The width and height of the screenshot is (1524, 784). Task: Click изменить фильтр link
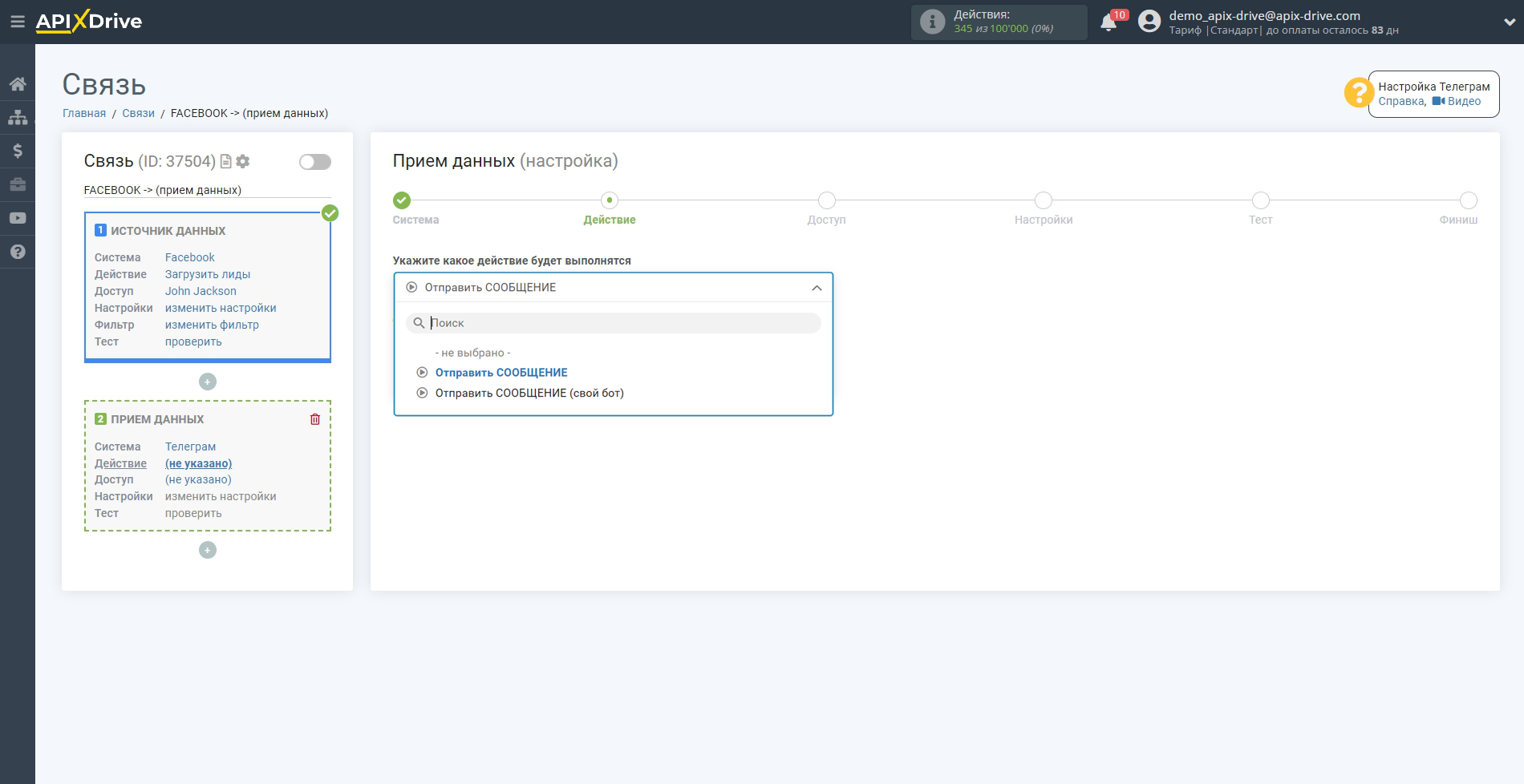pyautogui.click(x=212, y=325)
